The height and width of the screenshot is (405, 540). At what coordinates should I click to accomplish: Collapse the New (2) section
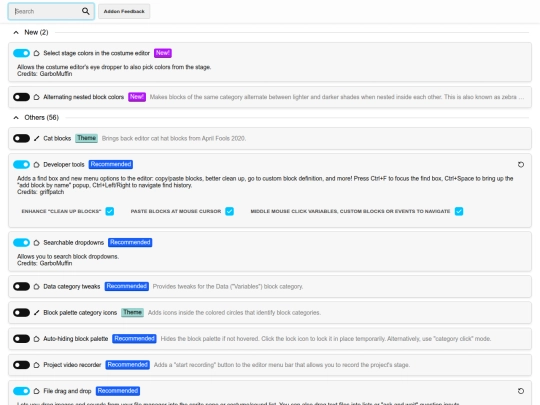click(16, 32)
